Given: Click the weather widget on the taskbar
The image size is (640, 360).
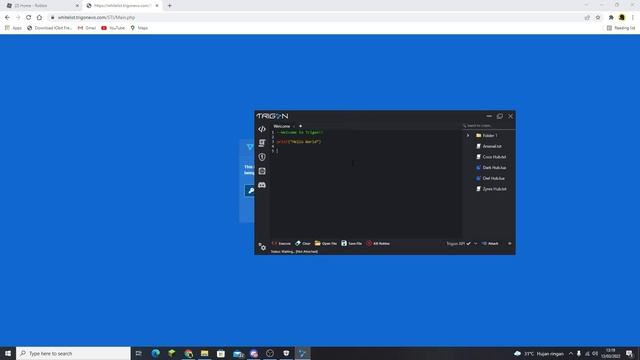Looking at the screenshot, I should coord(539,353).
